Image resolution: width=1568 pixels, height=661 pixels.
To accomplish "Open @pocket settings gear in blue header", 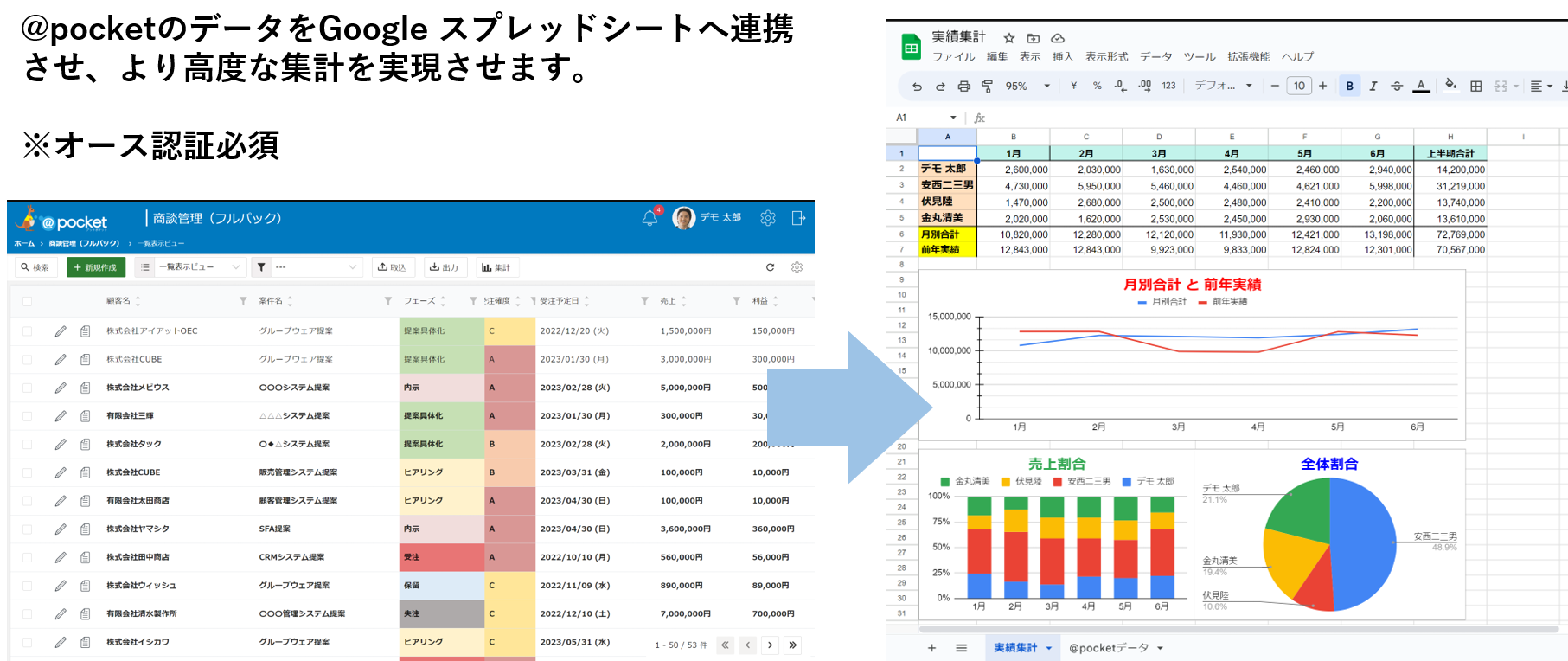I will coord(768,218).
